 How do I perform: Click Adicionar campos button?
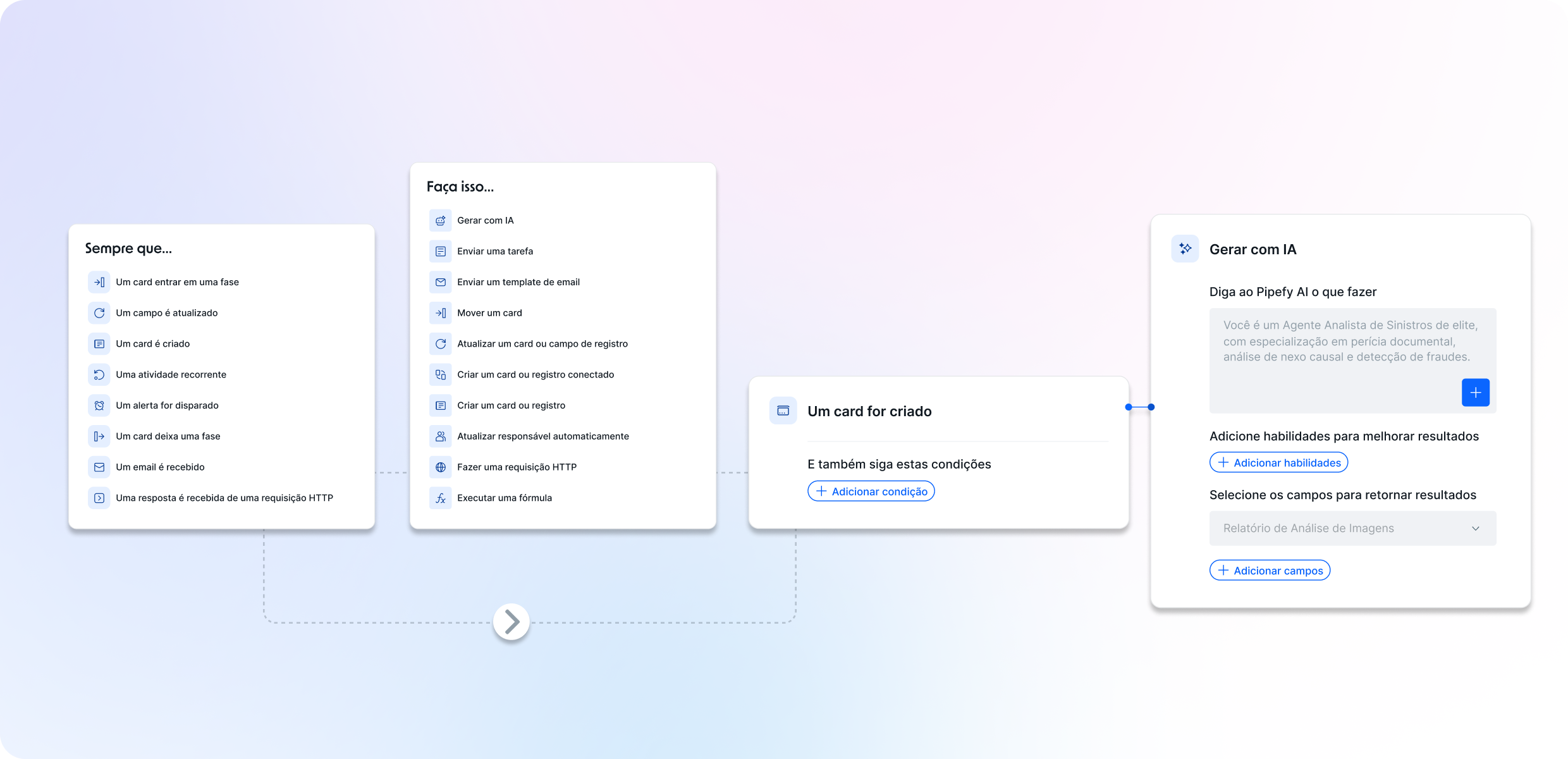(x=1270, y=571)
